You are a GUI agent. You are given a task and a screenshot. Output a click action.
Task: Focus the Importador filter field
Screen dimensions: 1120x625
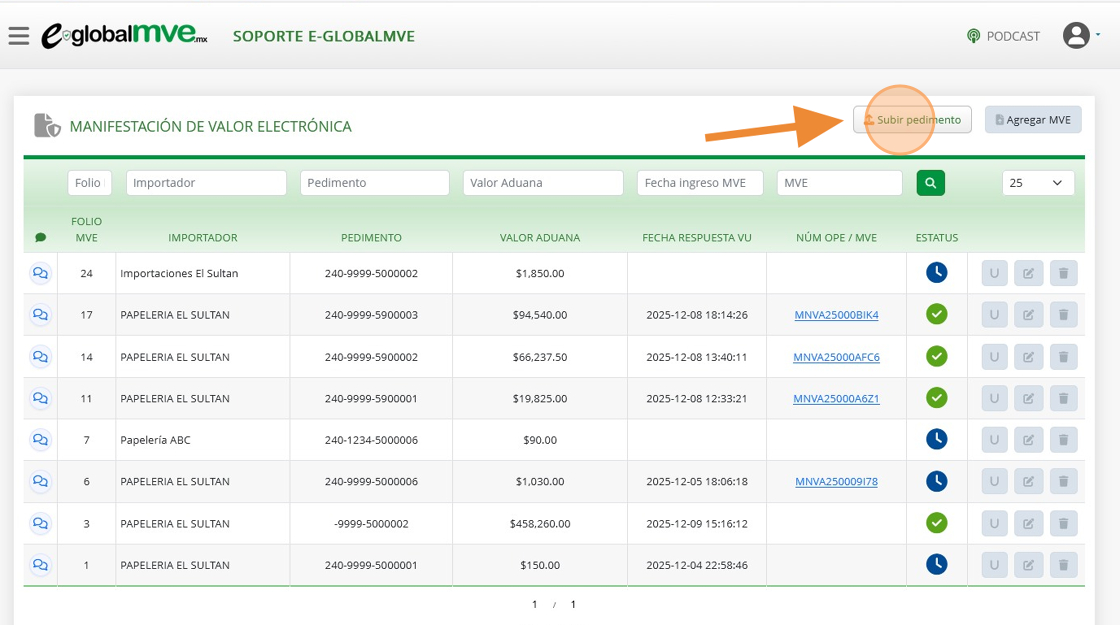pos(206,183)
